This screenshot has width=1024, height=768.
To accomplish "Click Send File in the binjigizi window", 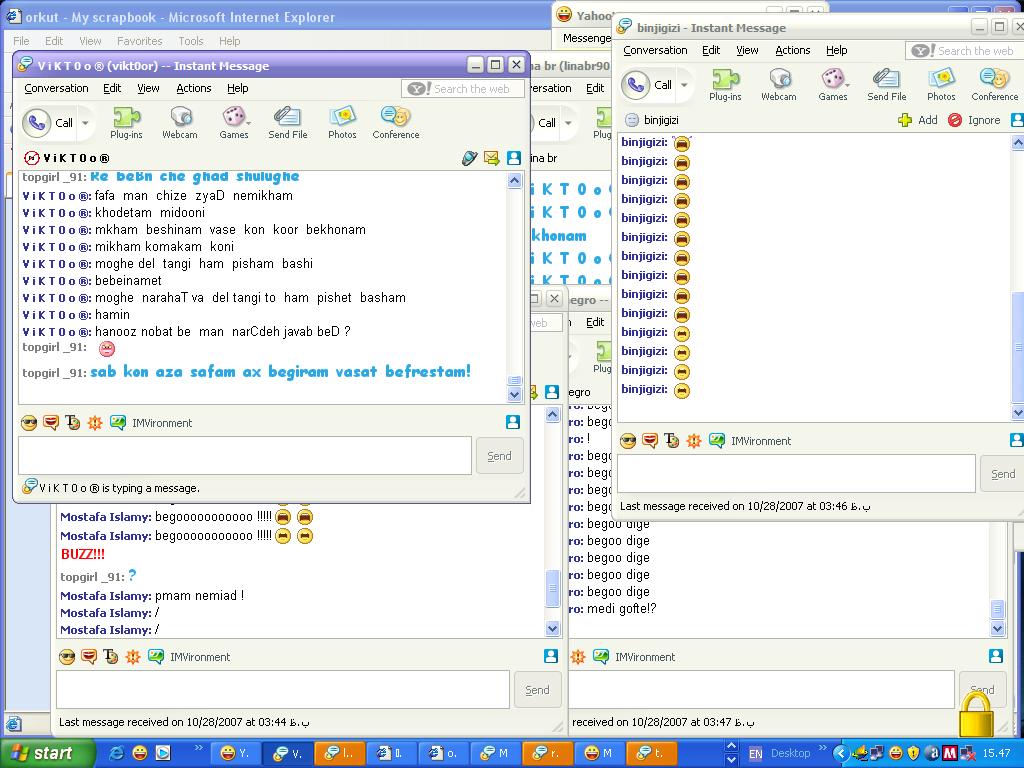I will pos(886,85).
